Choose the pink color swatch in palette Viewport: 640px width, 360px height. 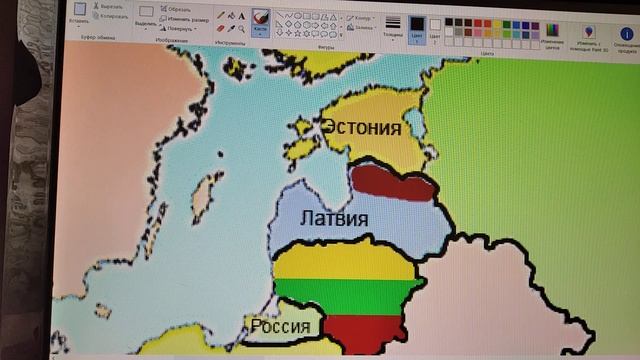(478, 33)
